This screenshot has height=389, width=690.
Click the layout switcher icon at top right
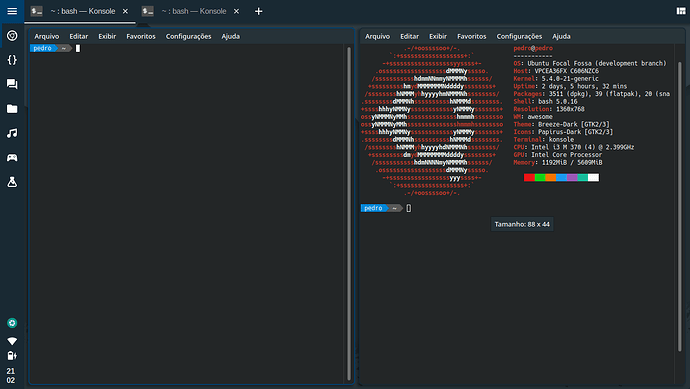point(681,11)
